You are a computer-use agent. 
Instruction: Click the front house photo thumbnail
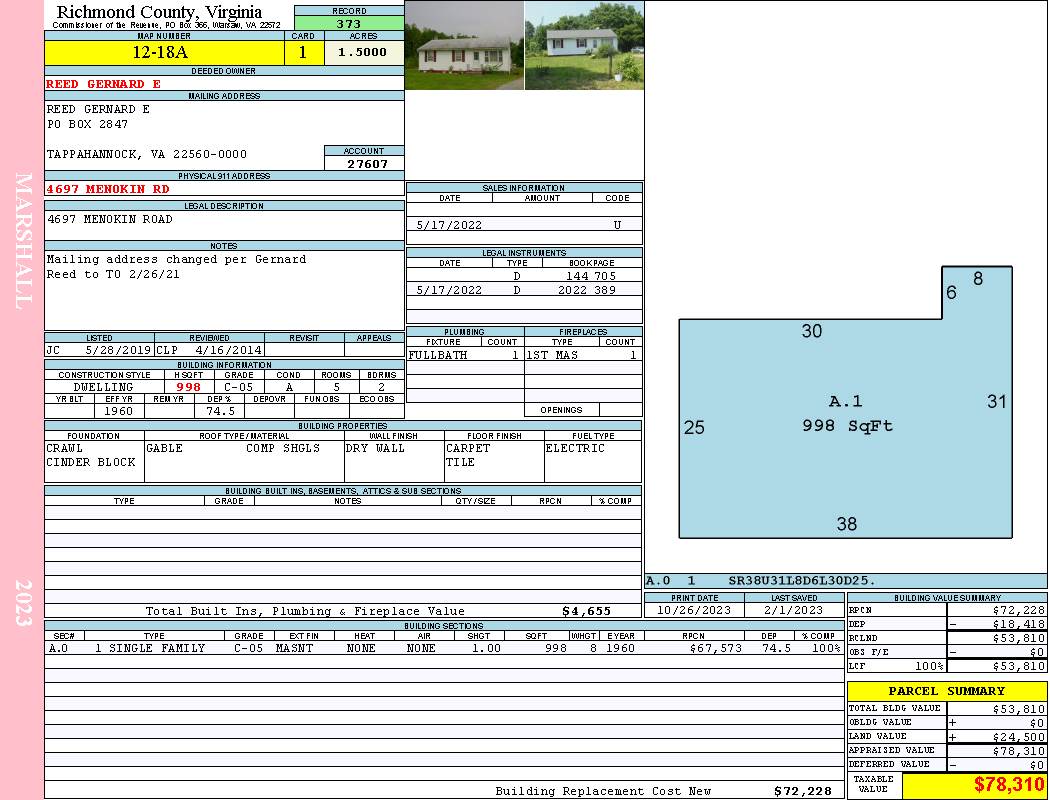(x=464, y=45)
